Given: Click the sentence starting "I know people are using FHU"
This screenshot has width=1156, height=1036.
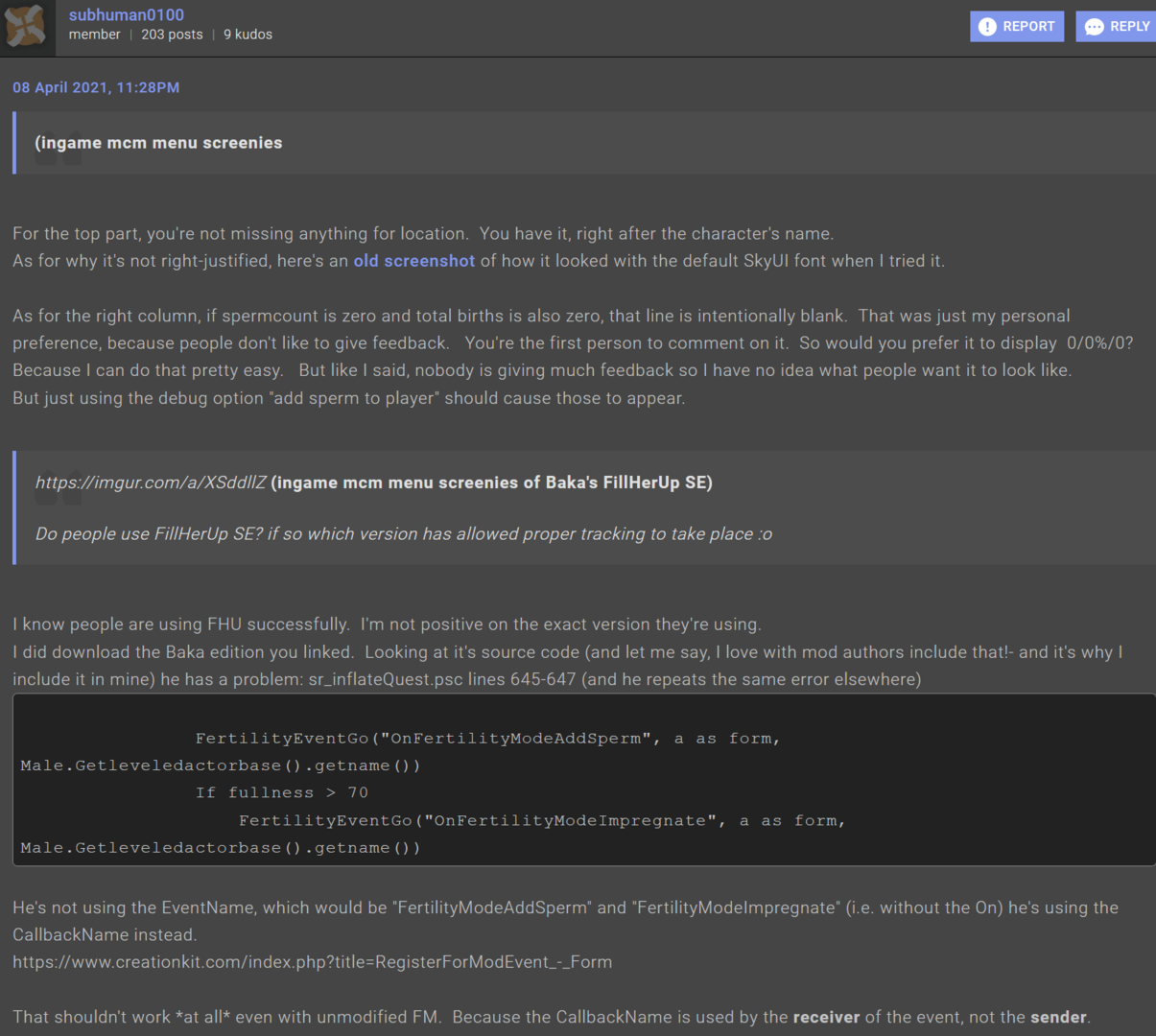Looking at the screenshot, I should coord(387,624).
